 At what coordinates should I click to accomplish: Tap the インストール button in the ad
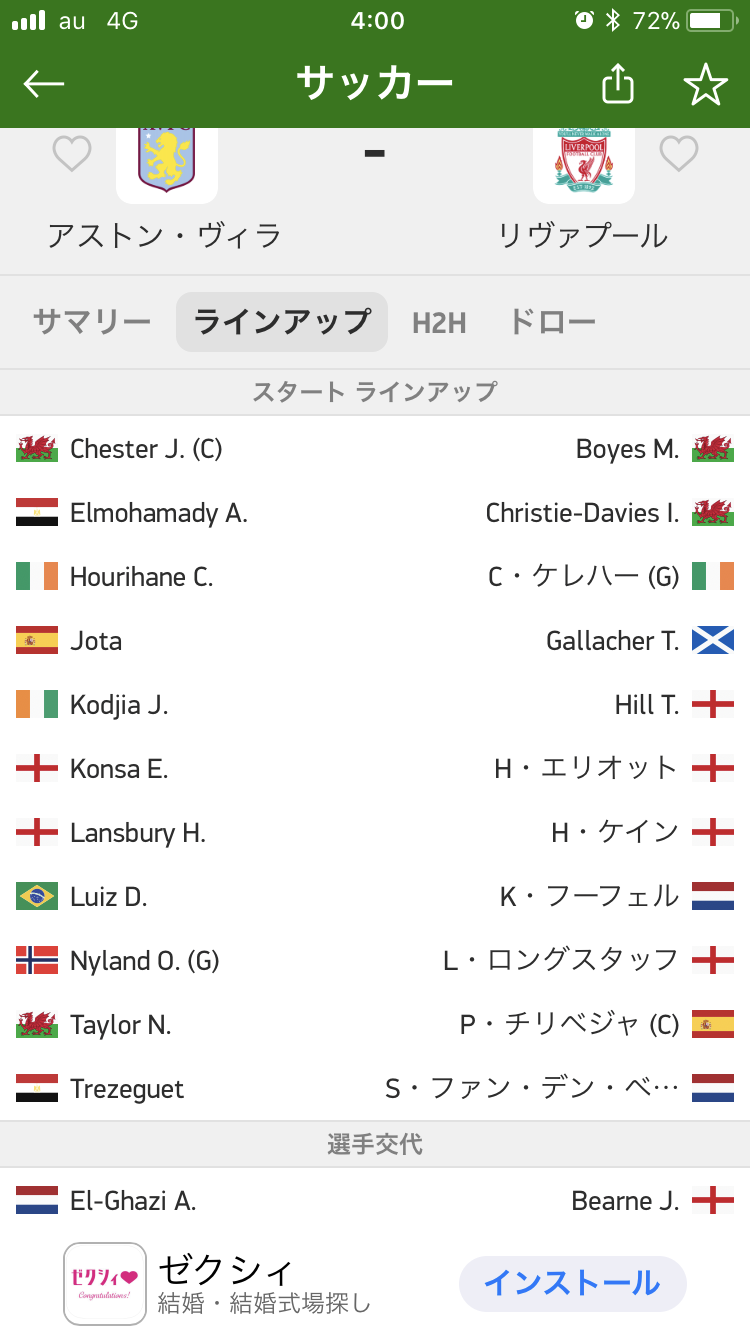tap(572, 1283)
